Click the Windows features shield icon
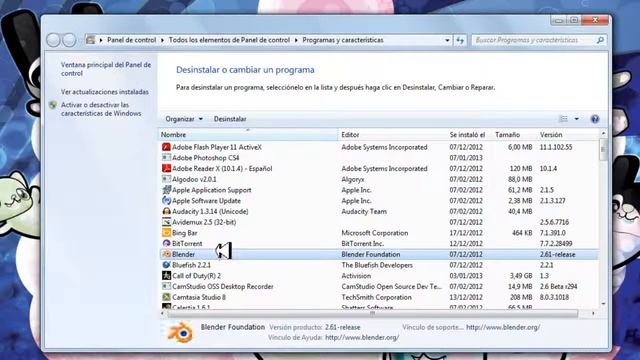 [x=53, y=105]
